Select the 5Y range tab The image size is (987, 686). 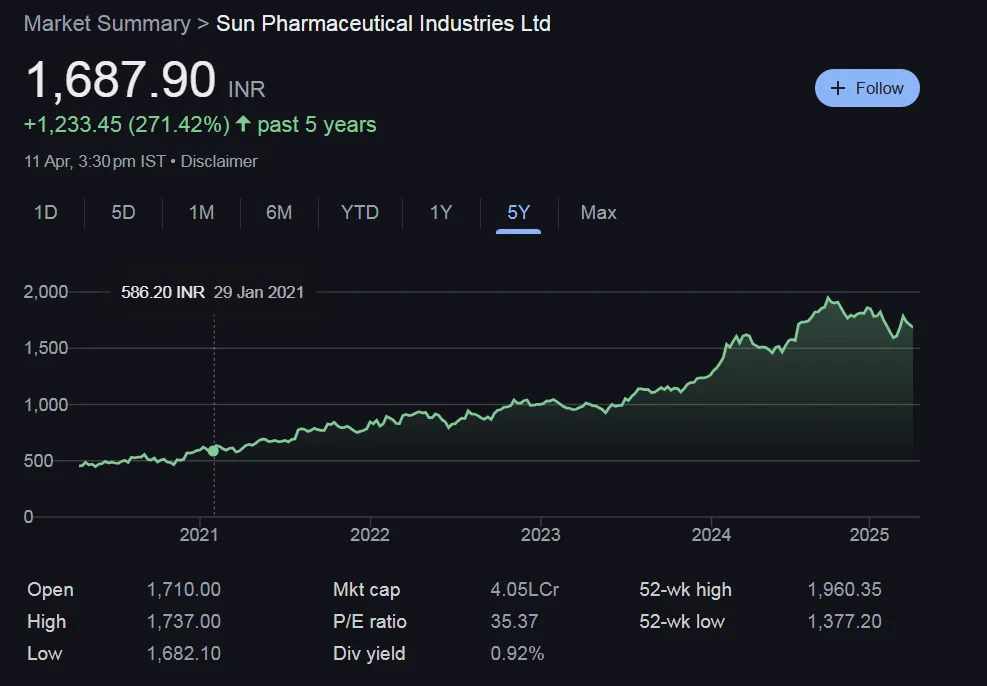(518, 212)
